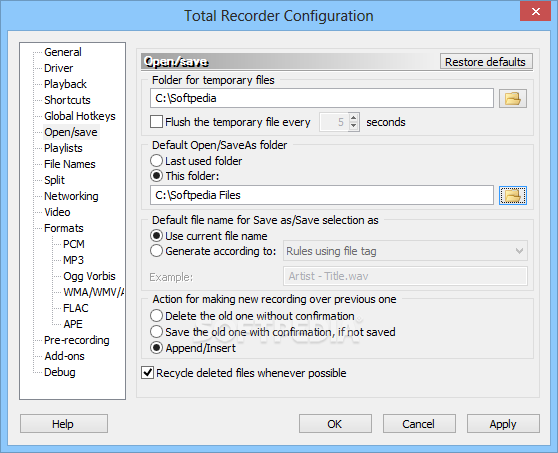This screenshot has height=453, width=558.
Task: Cancel the configuration dialog
Action: click(x=419, y=423)
